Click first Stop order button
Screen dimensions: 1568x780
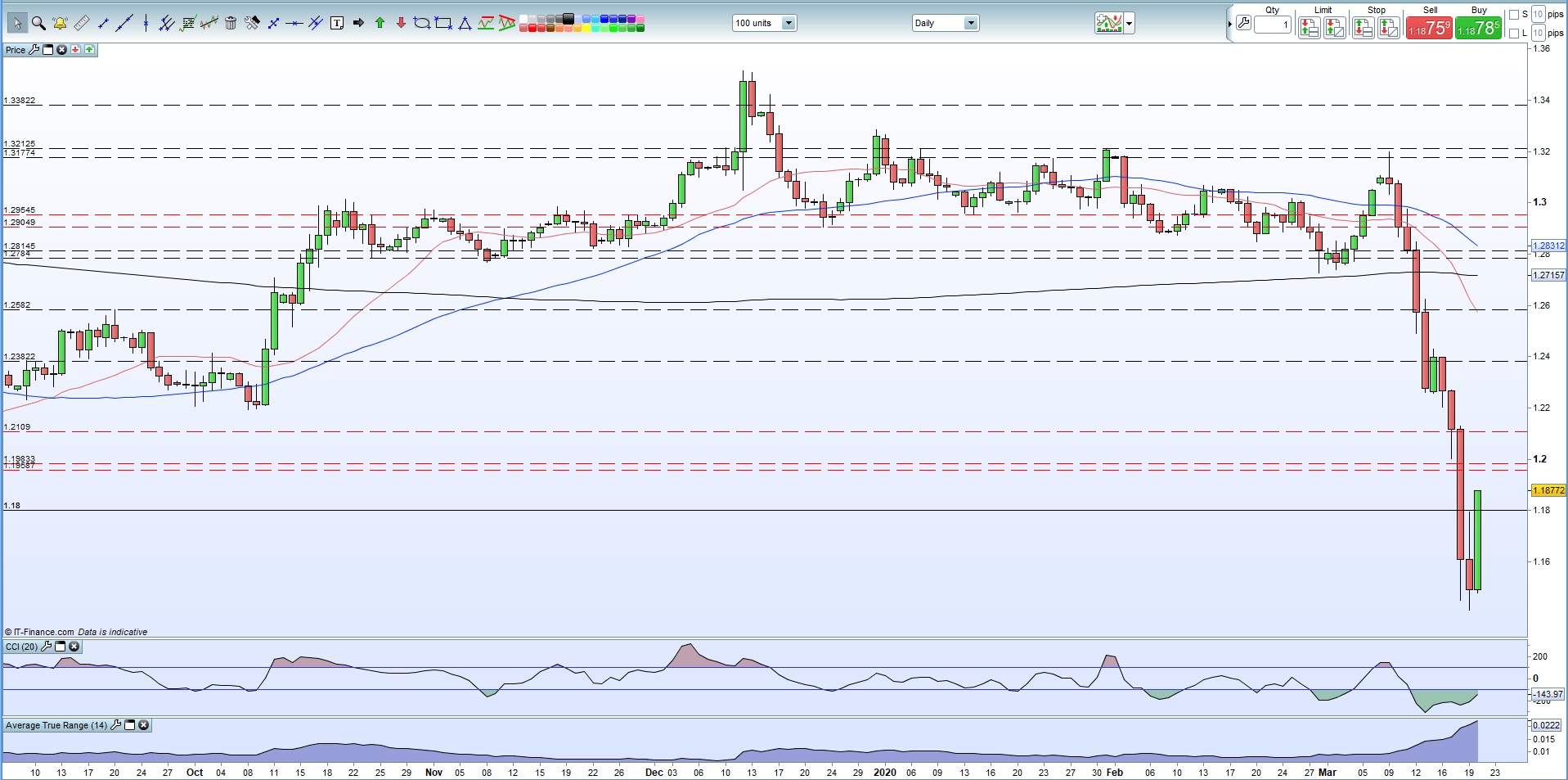1363,28
